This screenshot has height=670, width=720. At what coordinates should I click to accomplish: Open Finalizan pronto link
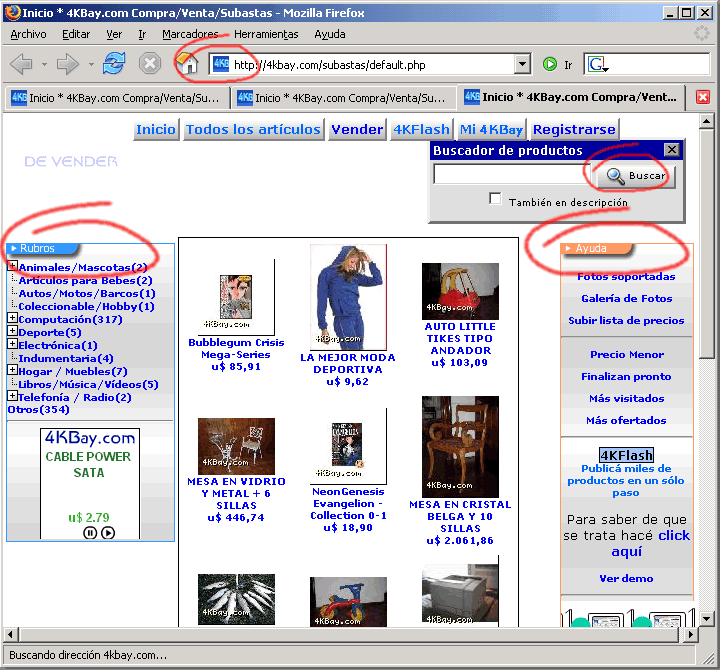[626, 377]
